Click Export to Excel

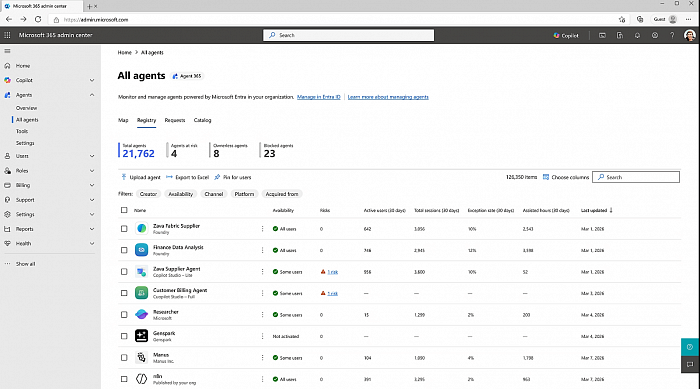(188, 177)
